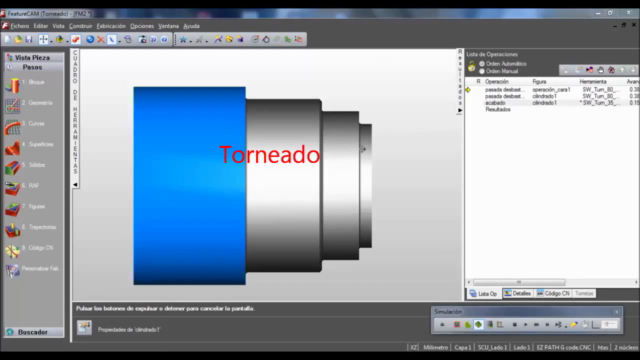Open the Buscador panel
This screenshot has height=360, width=640.
coord(34,332)
